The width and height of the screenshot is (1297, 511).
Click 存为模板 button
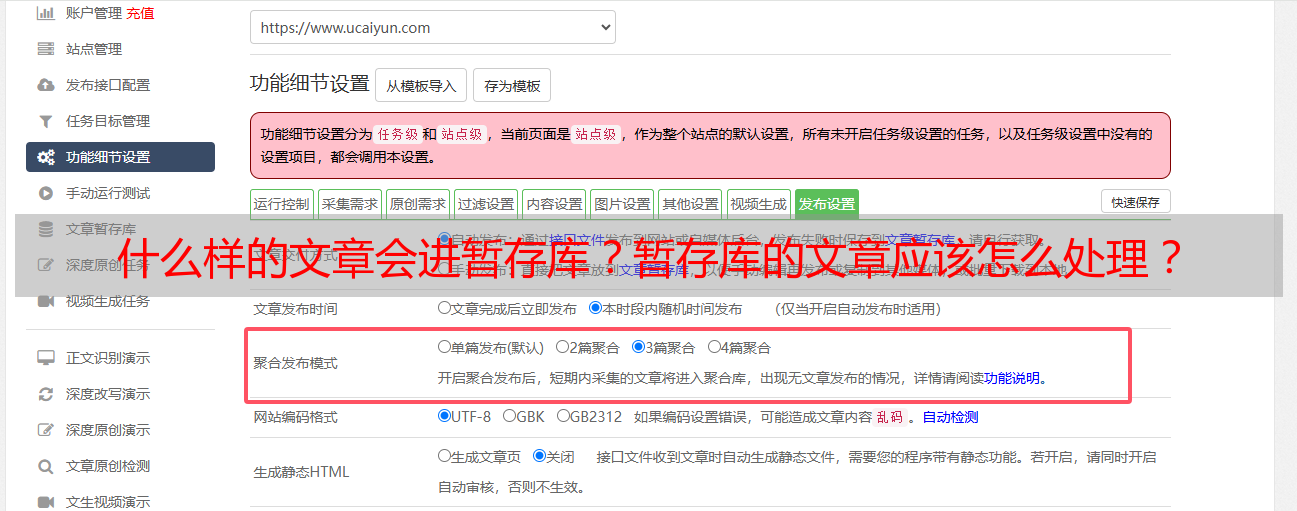coord(512,86)
